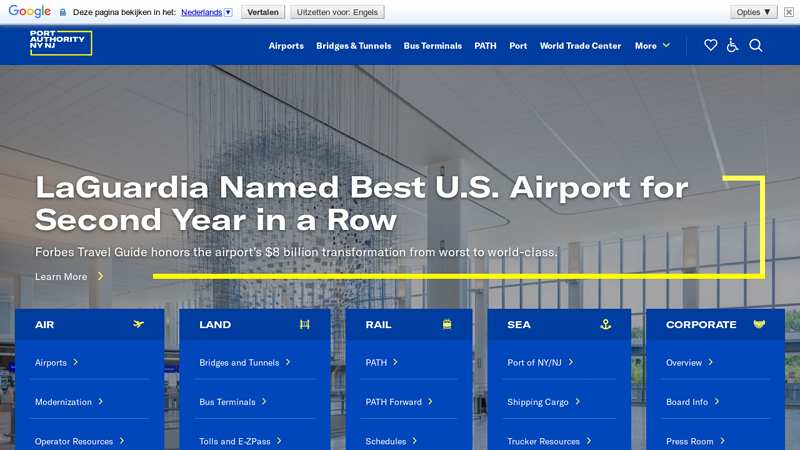Click the Port Authority NY NJ logo
This screenshot has height=450, width=800.
[x=61, y=42]
